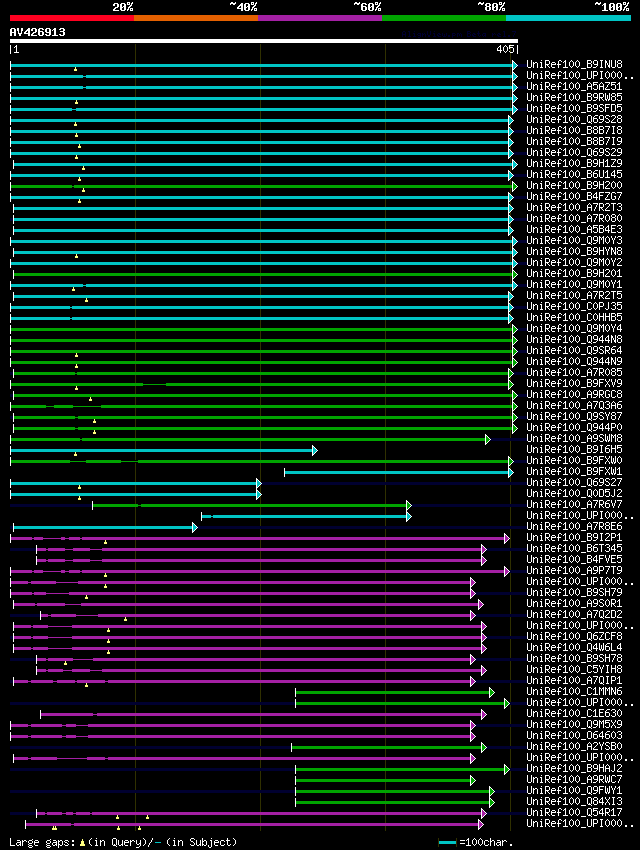The height and width of the screenshot is (850, 640).
Task: Click the green ~80% identity legend segment
Action: (x=444, y=18)
